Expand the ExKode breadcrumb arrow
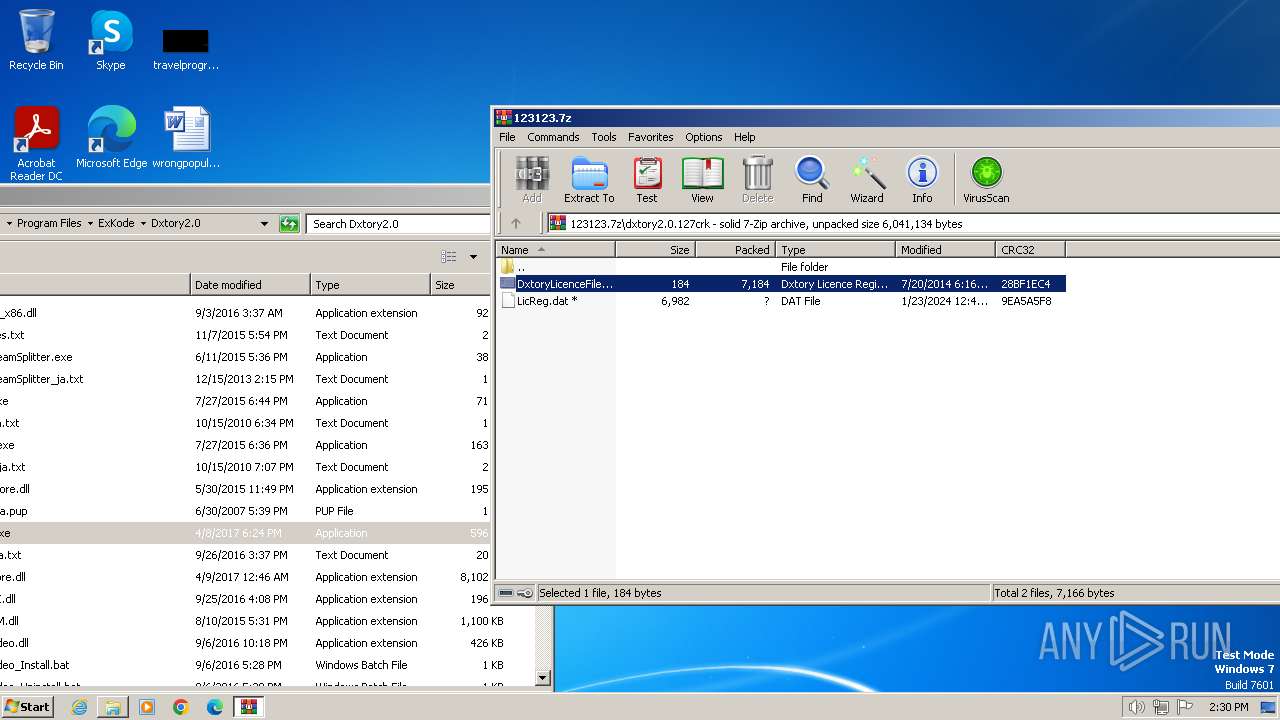This screenshot has height=720, width=1280. pyautogui.click(x=143, y=224)
